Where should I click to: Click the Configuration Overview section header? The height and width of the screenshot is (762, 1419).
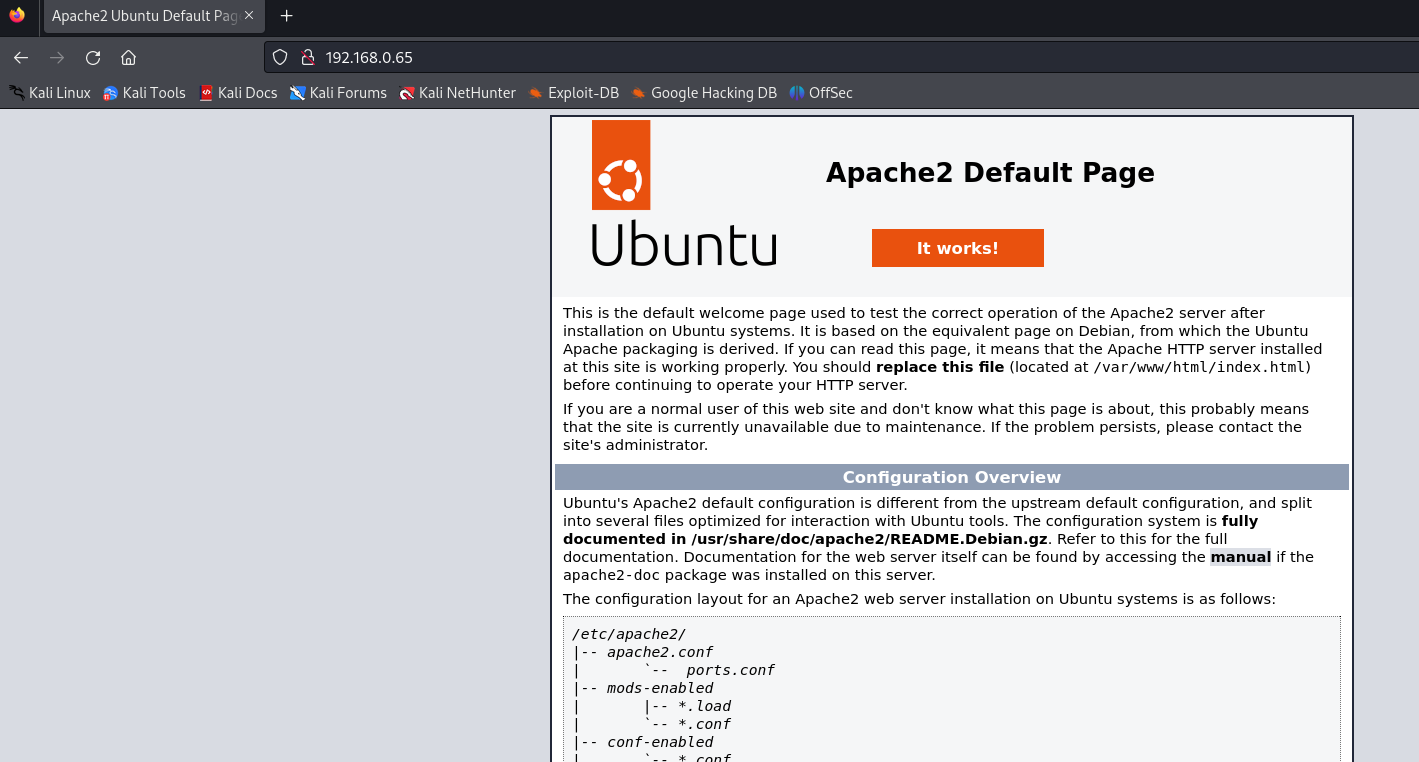pos(952,477)
